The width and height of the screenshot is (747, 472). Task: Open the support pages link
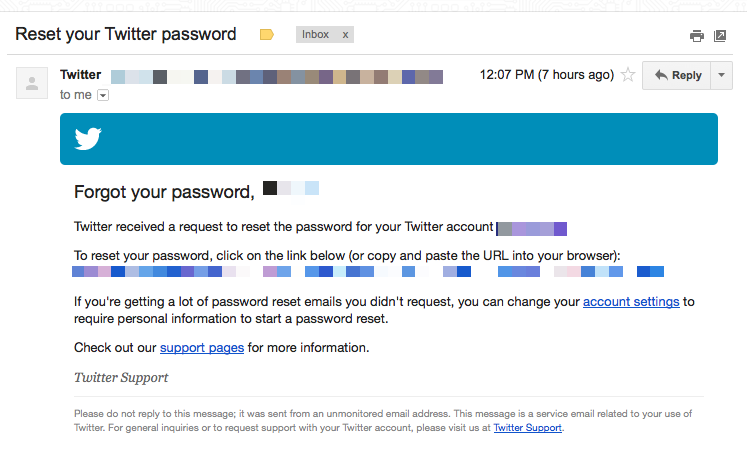coord(202,348)
